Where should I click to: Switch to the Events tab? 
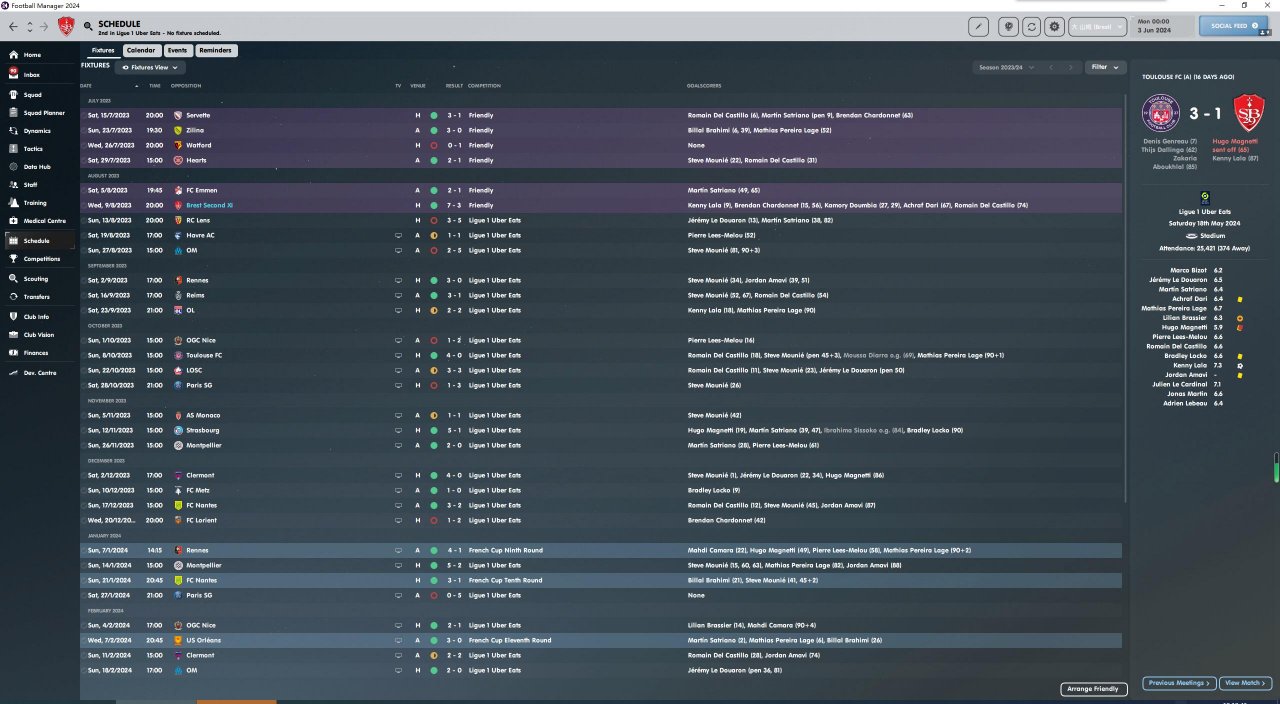(x=177, y=50)
